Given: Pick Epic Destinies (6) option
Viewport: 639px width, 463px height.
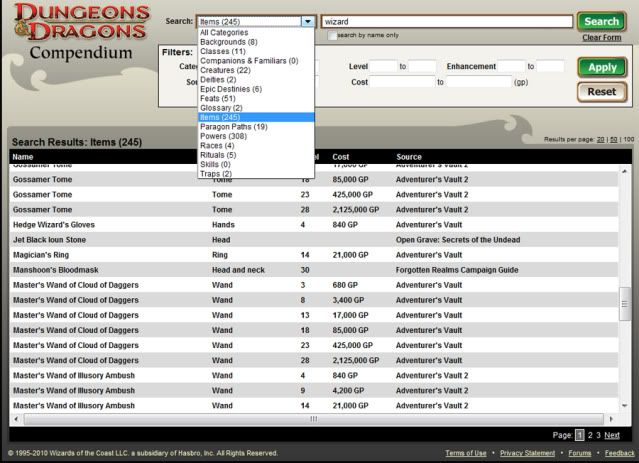Looking at the screenshot, I should 231,89.
